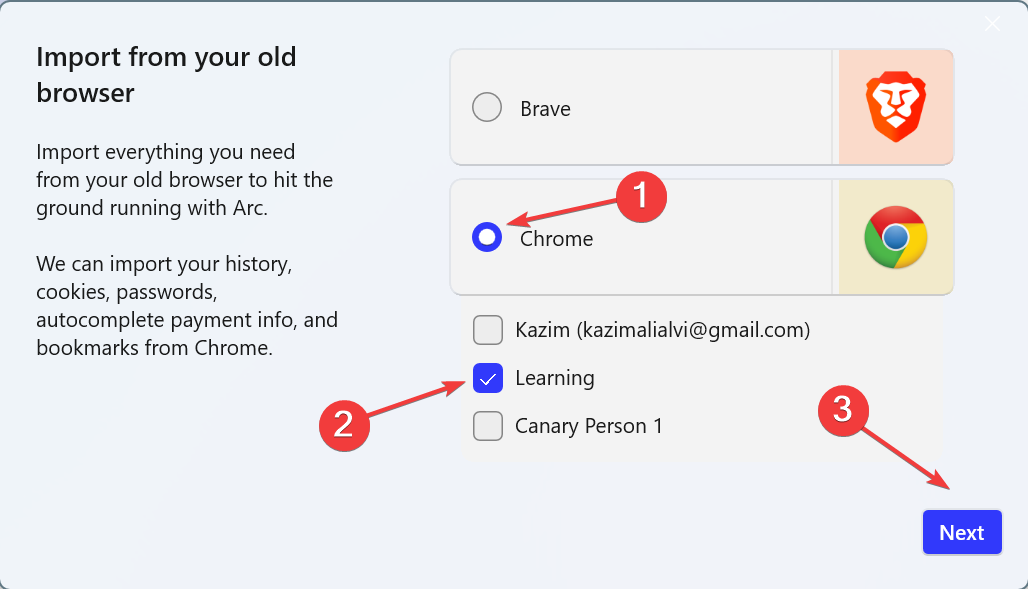Image resolution: width=1028 pixels, height=589 pixels.
Task: Click the hit the ground running paragraph
Action: tap(184, 180)
